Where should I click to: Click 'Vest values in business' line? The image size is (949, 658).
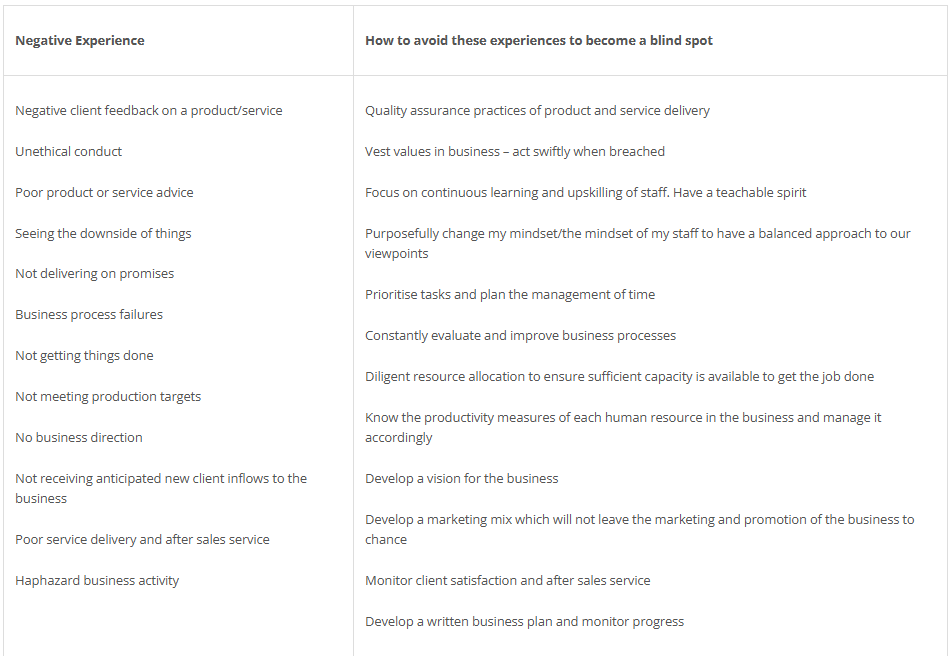514,152
